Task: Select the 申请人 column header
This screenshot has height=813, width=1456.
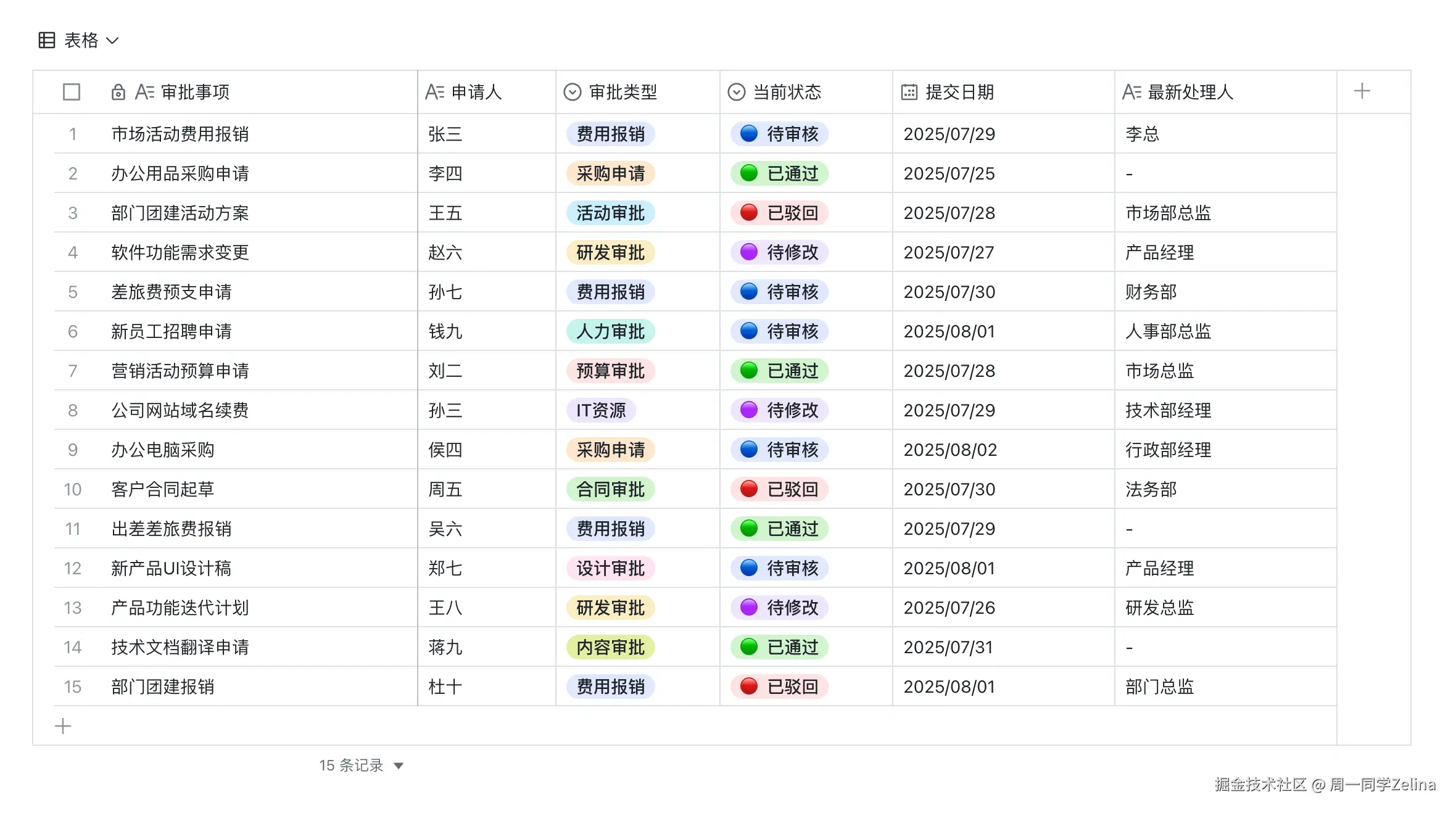Action: tap(487, 92)
